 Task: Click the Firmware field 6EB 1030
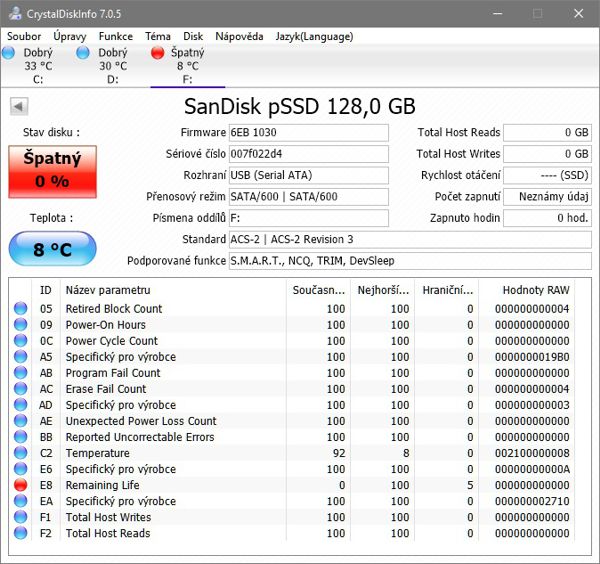tap(308, 132)
